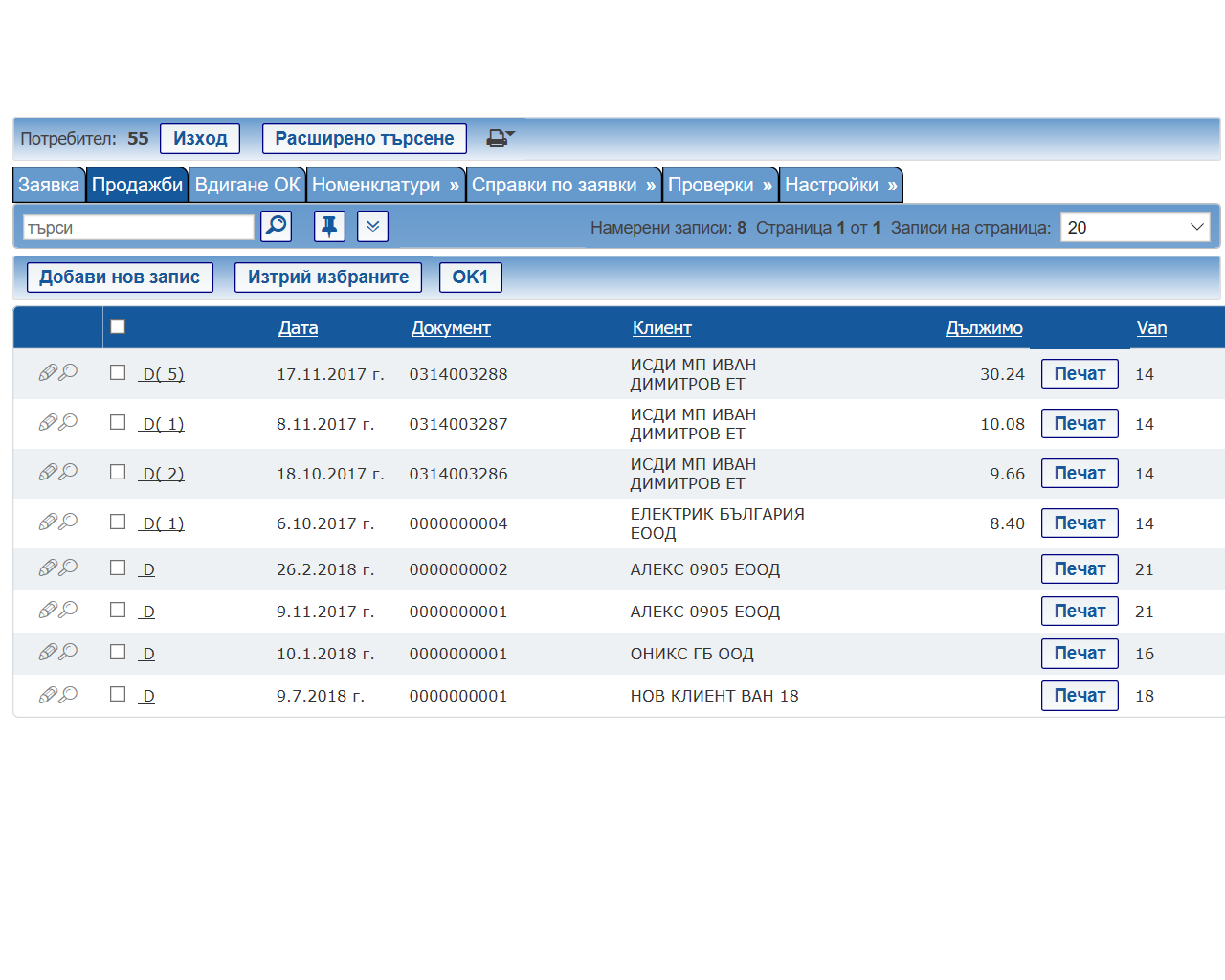This screenshot has width=1225, height=980.
Task: Expand the Номенклатури menu
Action: tap(385, 185)
